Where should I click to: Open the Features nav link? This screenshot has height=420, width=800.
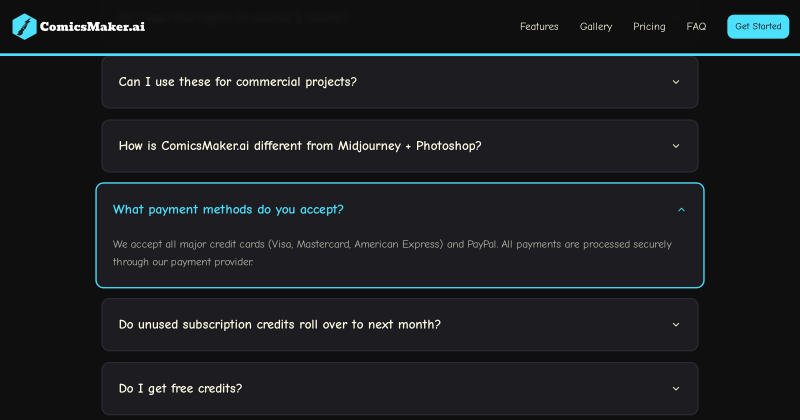tap(539, 27)
